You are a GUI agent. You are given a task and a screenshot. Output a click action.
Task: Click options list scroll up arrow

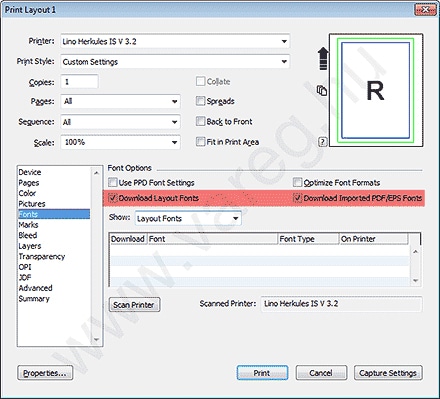click(96, 173)
